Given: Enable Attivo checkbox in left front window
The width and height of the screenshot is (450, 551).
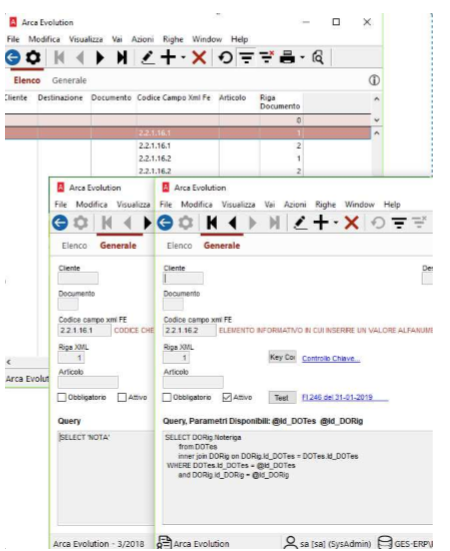Looking at the screenshot, I should point(122,397).
